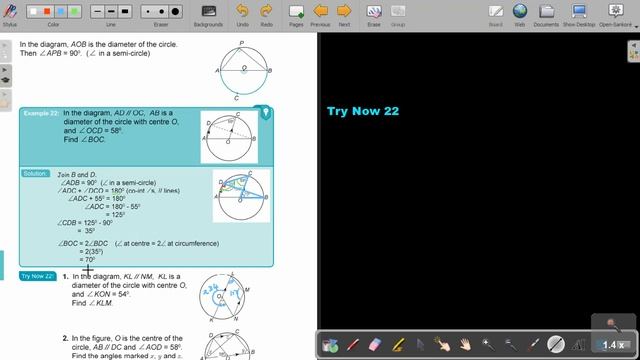
Task: Add a new page with Pages
Action: pyautogui.click(x=296, y=15)
